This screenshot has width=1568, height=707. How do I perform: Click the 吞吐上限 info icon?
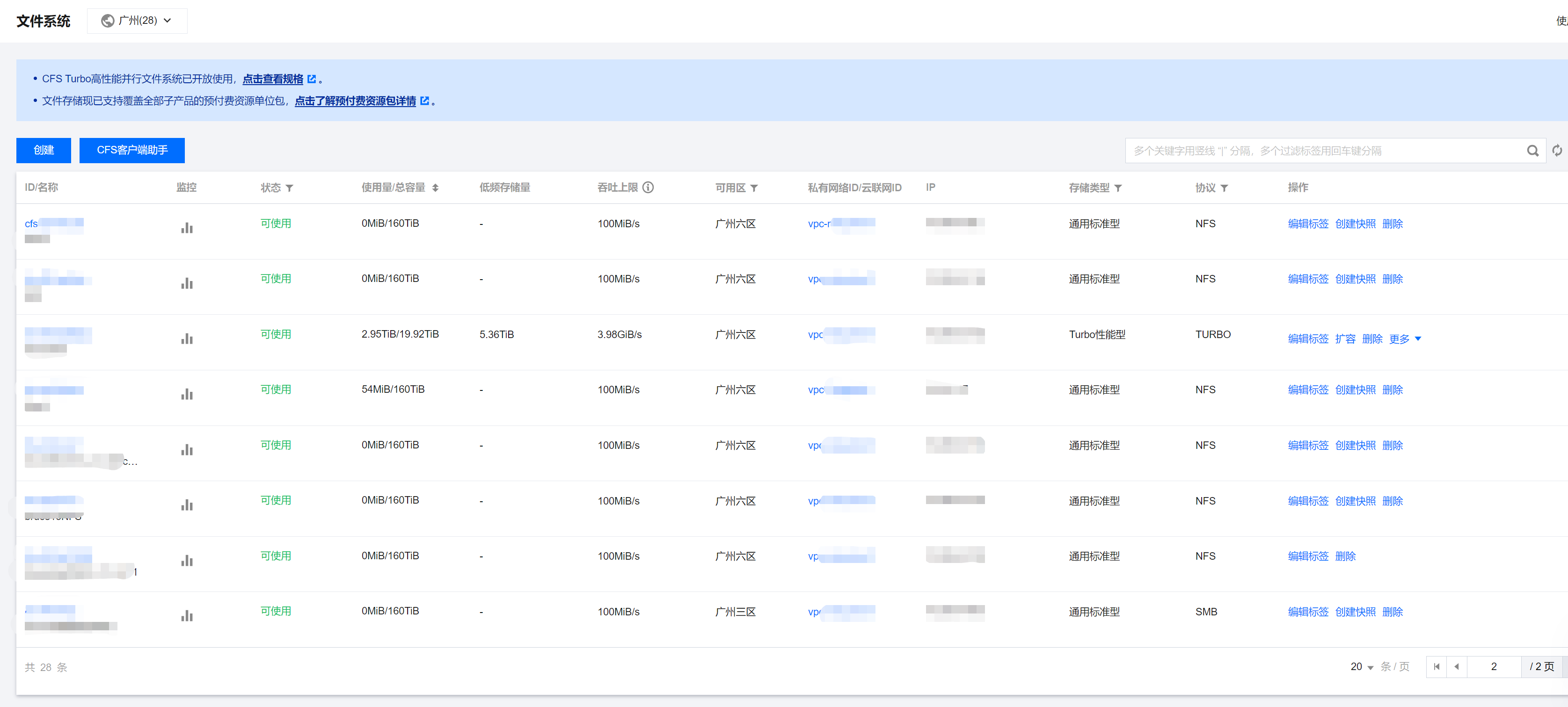pos(648,188)
